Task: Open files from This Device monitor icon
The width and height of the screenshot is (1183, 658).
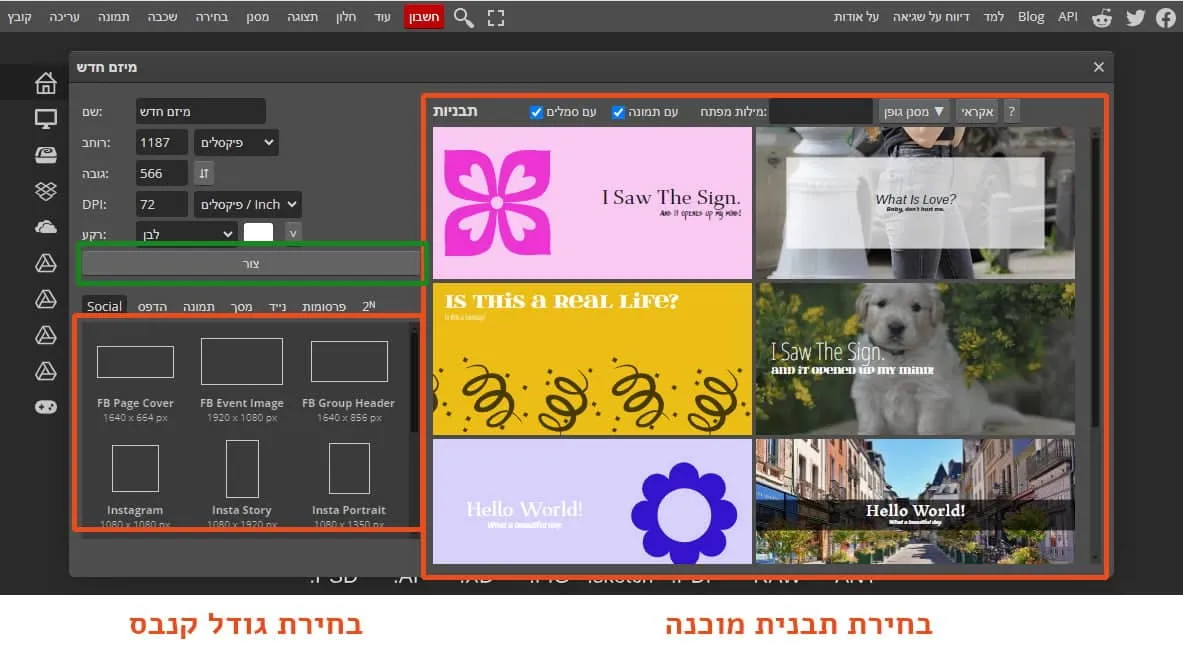Action: click(x=45, y=119)
